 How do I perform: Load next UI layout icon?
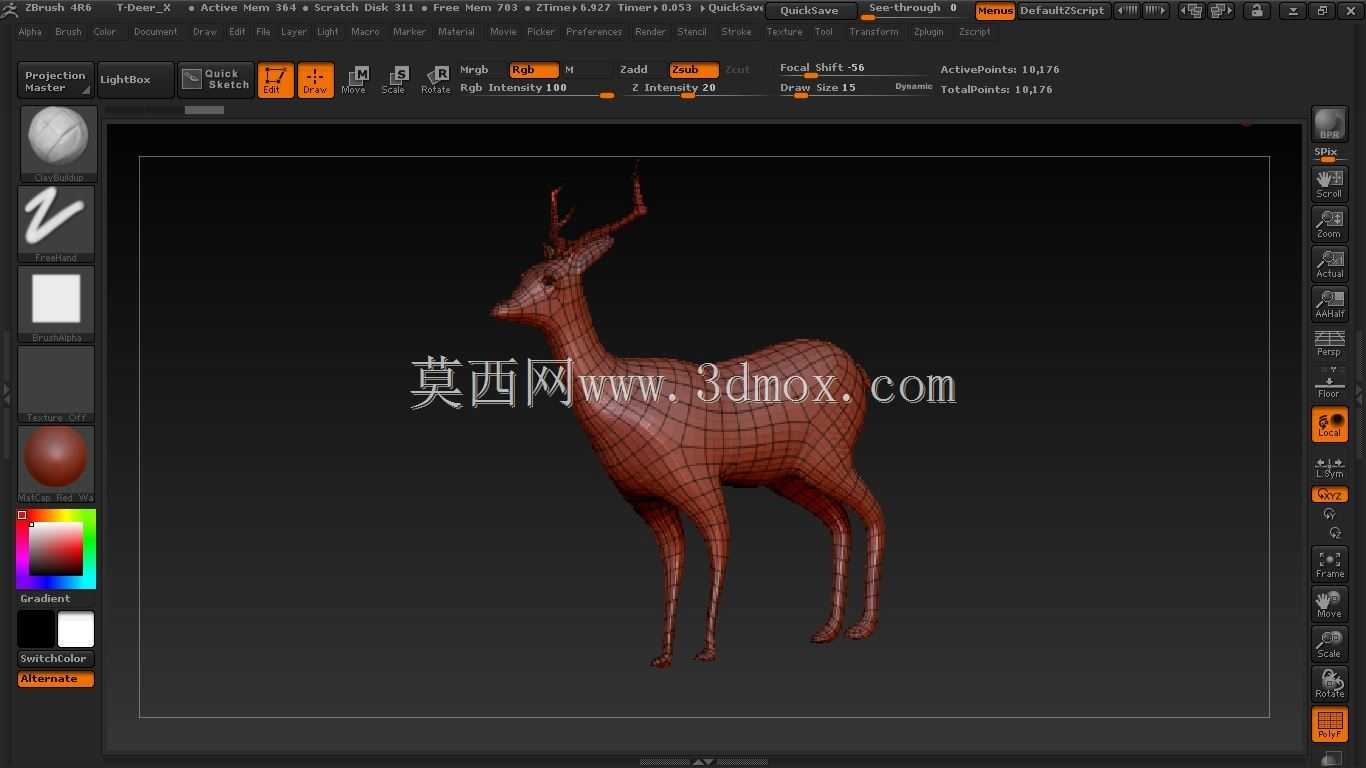(1221, 11)
